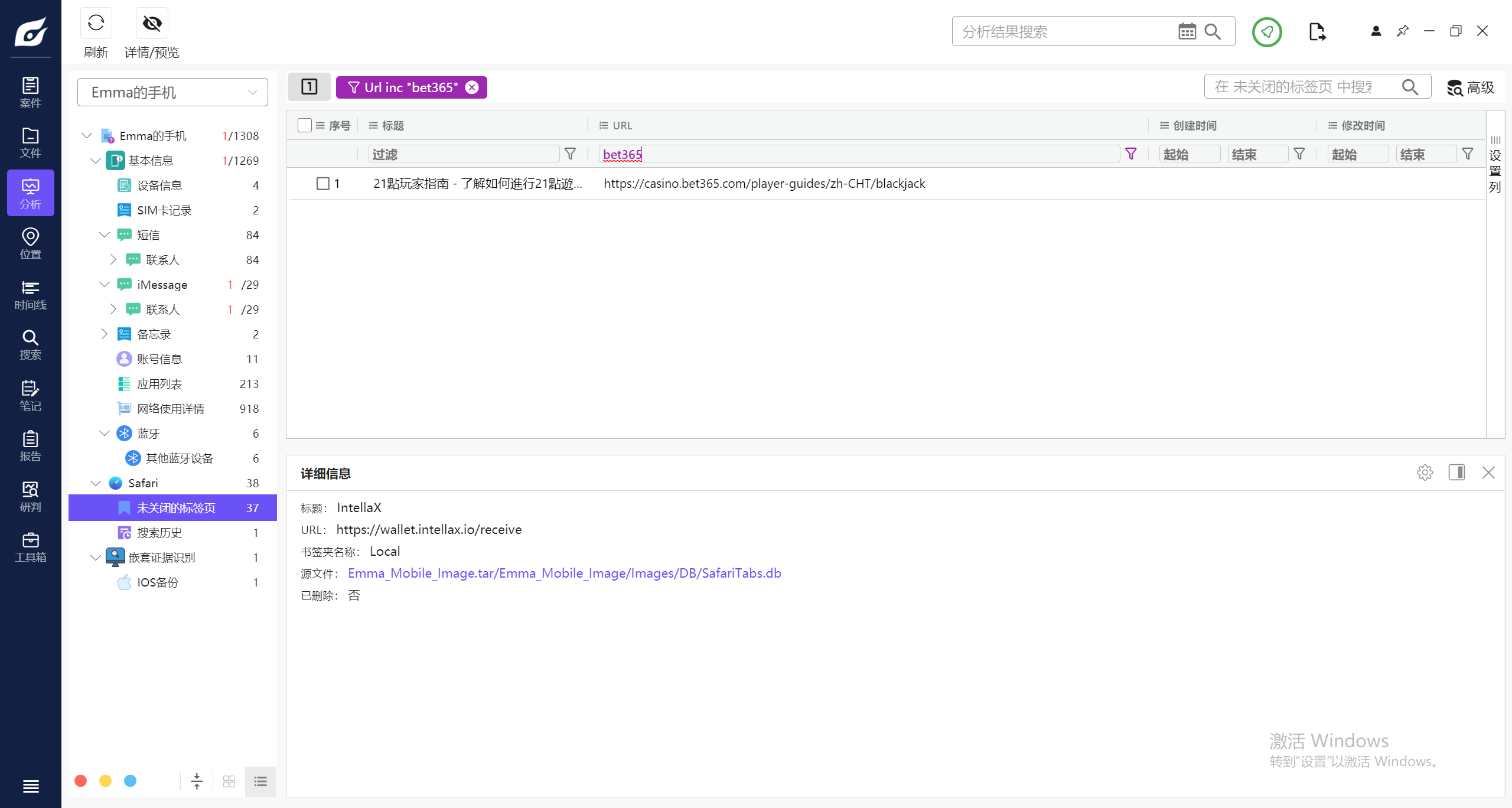Click the 标题 filter input field
This screenshot has height=808, width=1512.
pyautogui.click(x=464, y=154)
